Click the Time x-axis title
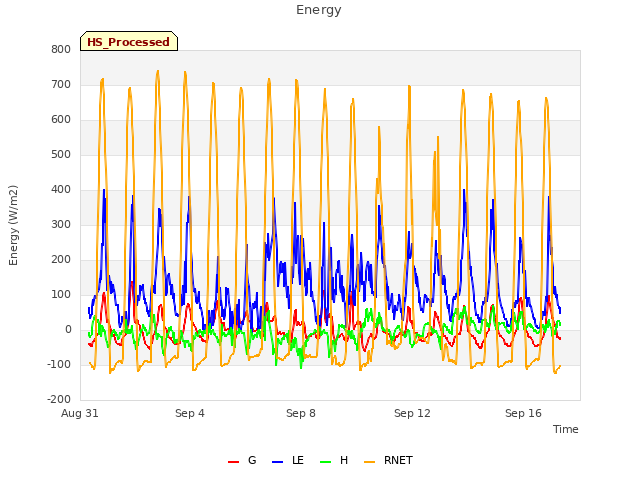Viewport: 640px width, 480px height. pos(566,429)
